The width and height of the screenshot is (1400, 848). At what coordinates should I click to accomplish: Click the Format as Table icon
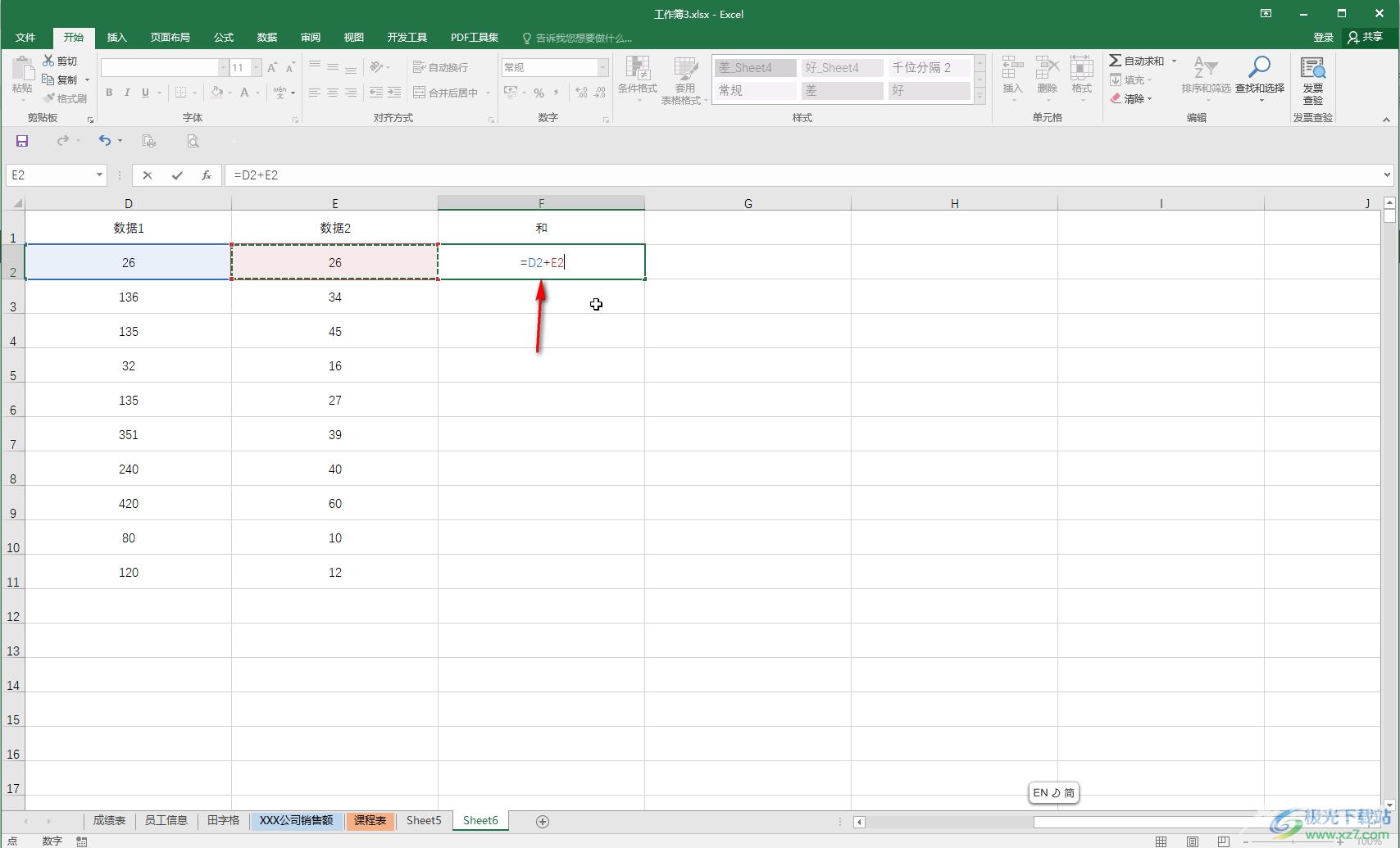pos(685,69)
